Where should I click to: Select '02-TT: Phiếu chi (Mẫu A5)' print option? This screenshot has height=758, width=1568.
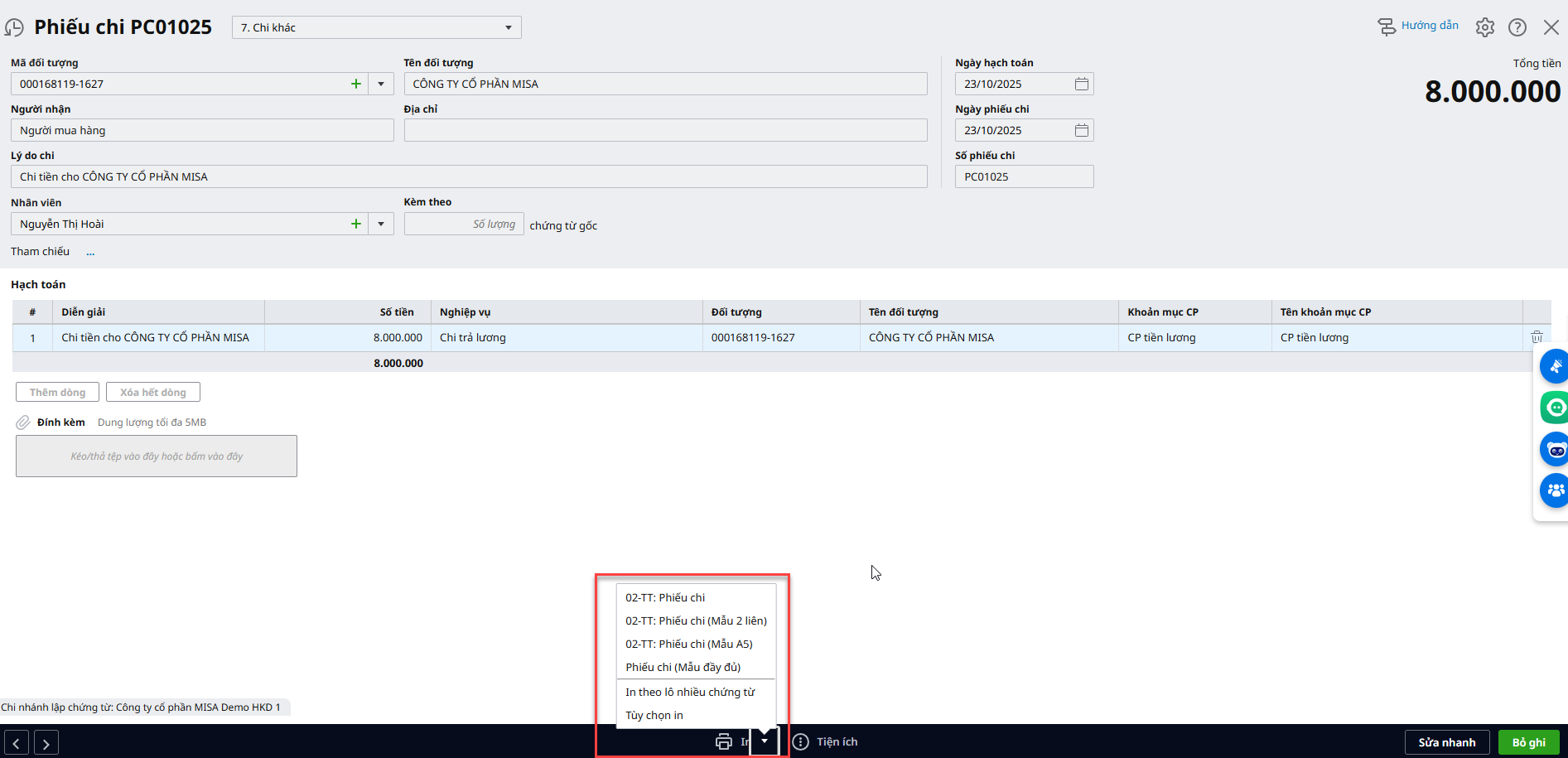(688, 644)
